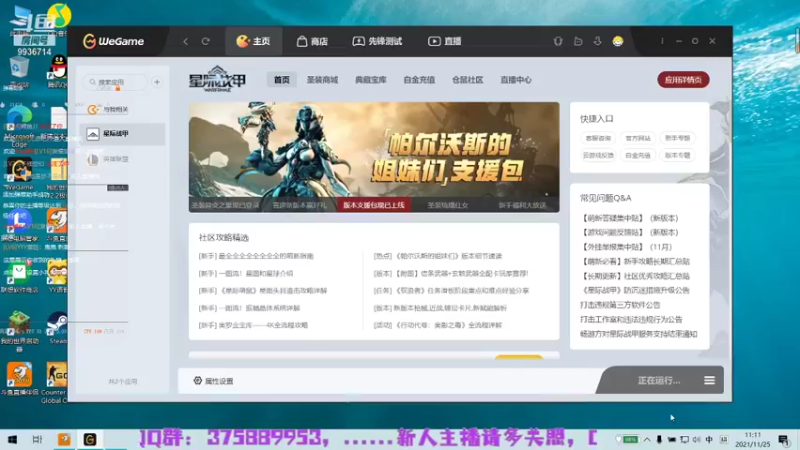Click the 星际战甲 Warframe logo
The width and height of the screenshot is (800, 450).
click(217, 79)
